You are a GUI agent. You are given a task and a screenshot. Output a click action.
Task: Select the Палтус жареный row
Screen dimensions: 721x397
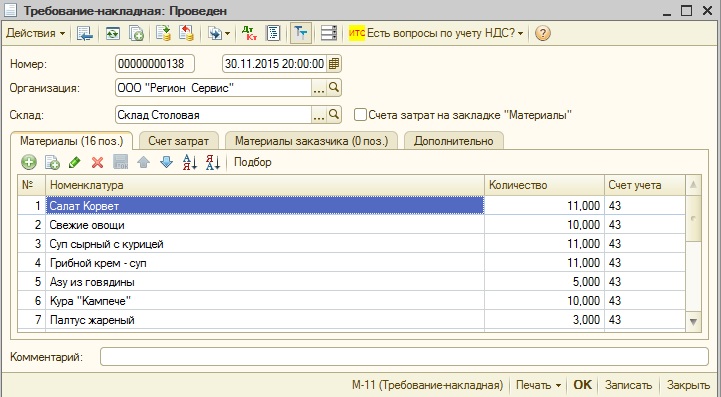click(351, 320)
